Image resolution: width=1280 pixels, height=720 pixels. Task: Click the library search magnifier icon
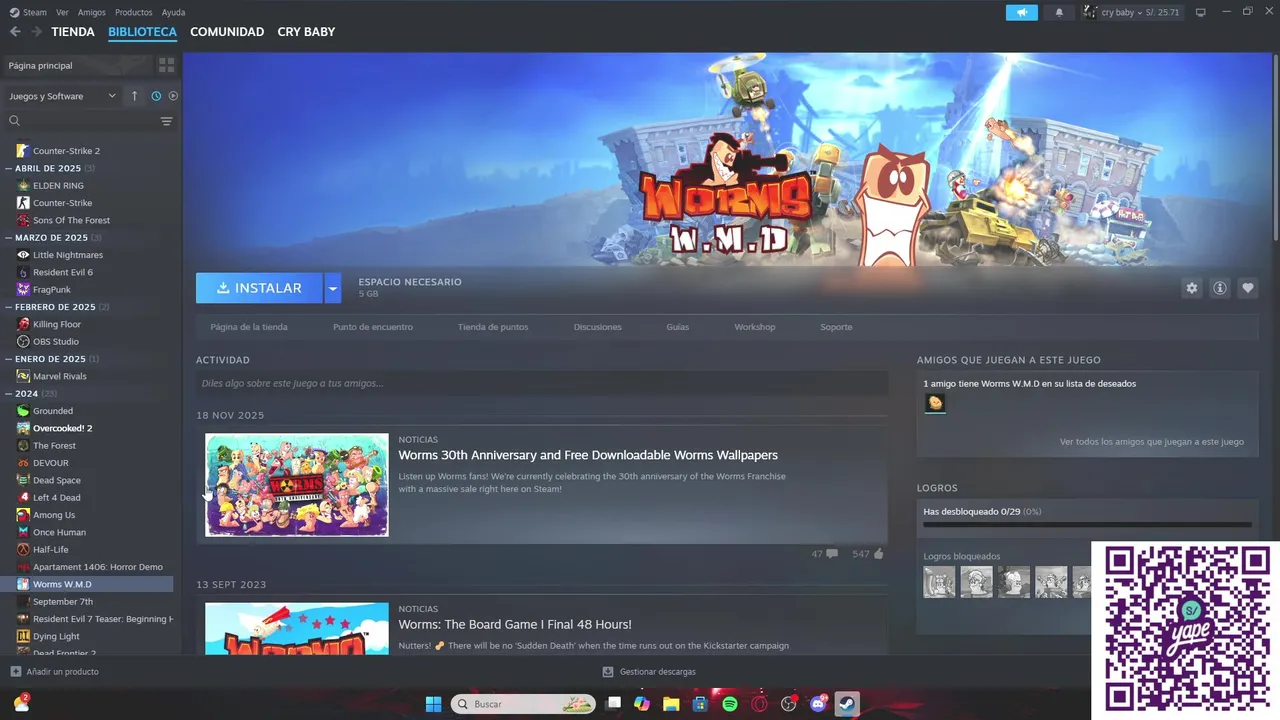pos(15,121)
